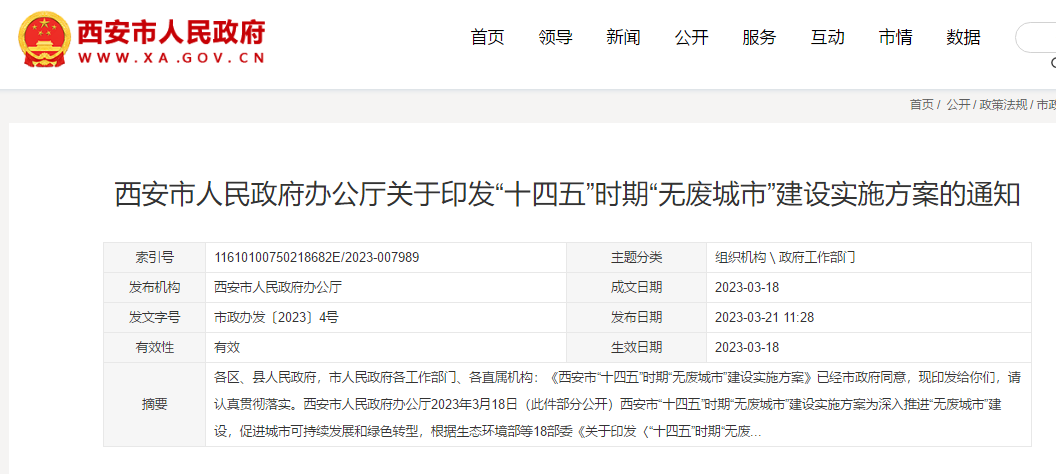This screenshot has width=1056, height=474.
Task: Open 首页 in the main navigation bar
Action: tap(487, 38)
